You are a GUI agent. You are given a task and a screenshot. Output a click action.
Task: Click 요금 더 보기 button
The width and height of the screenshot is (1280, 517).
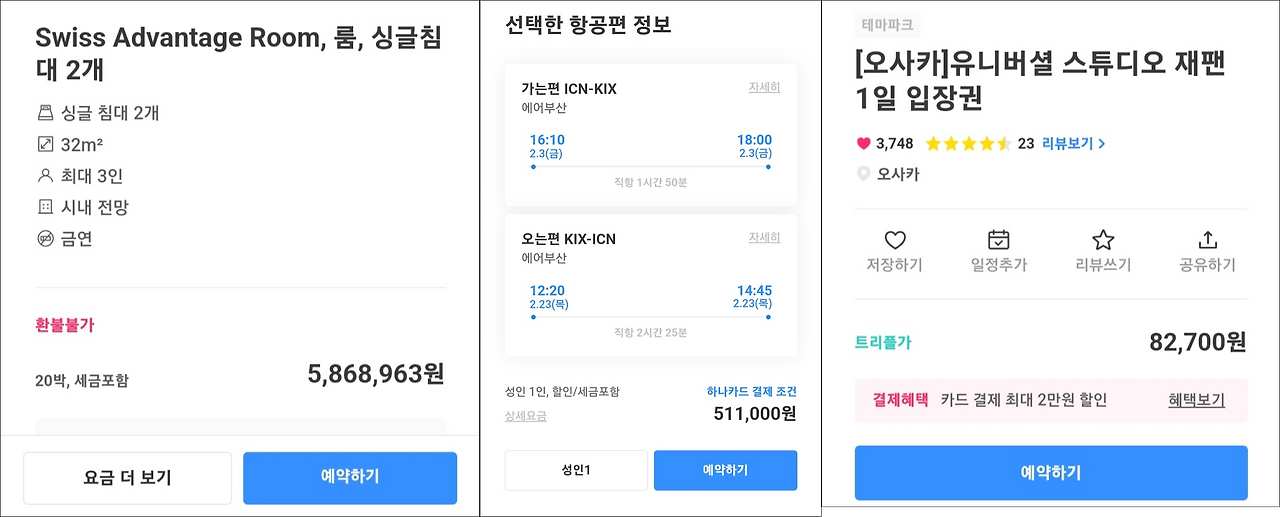pos(127,477)
